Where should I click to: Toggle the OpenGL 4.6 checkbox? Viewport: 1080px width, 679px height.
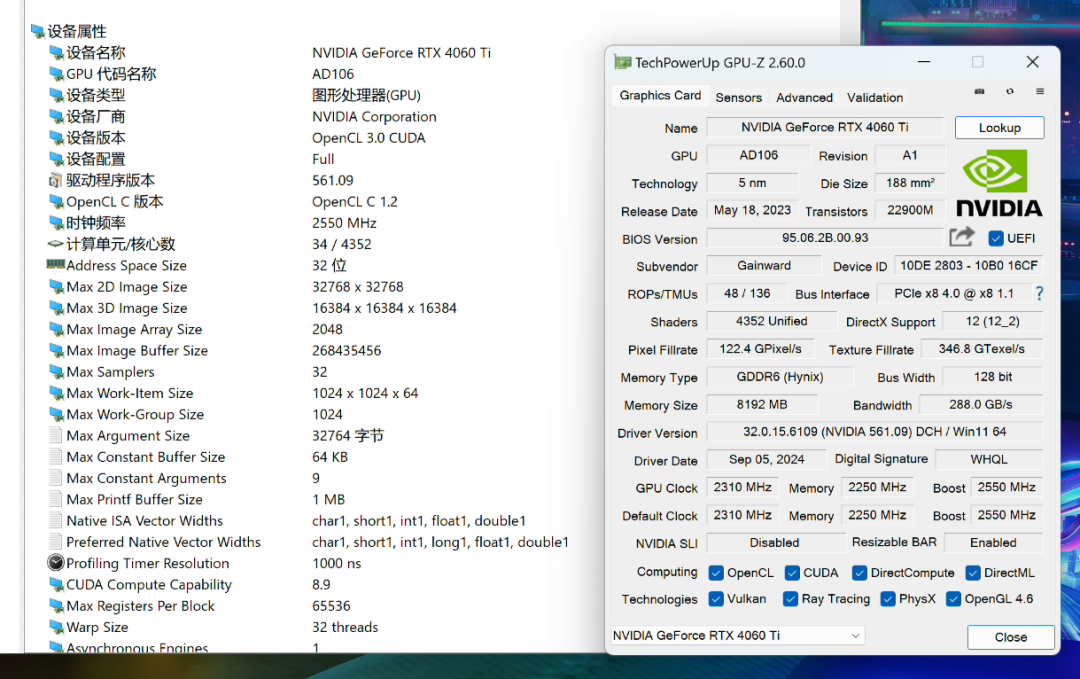954,599
